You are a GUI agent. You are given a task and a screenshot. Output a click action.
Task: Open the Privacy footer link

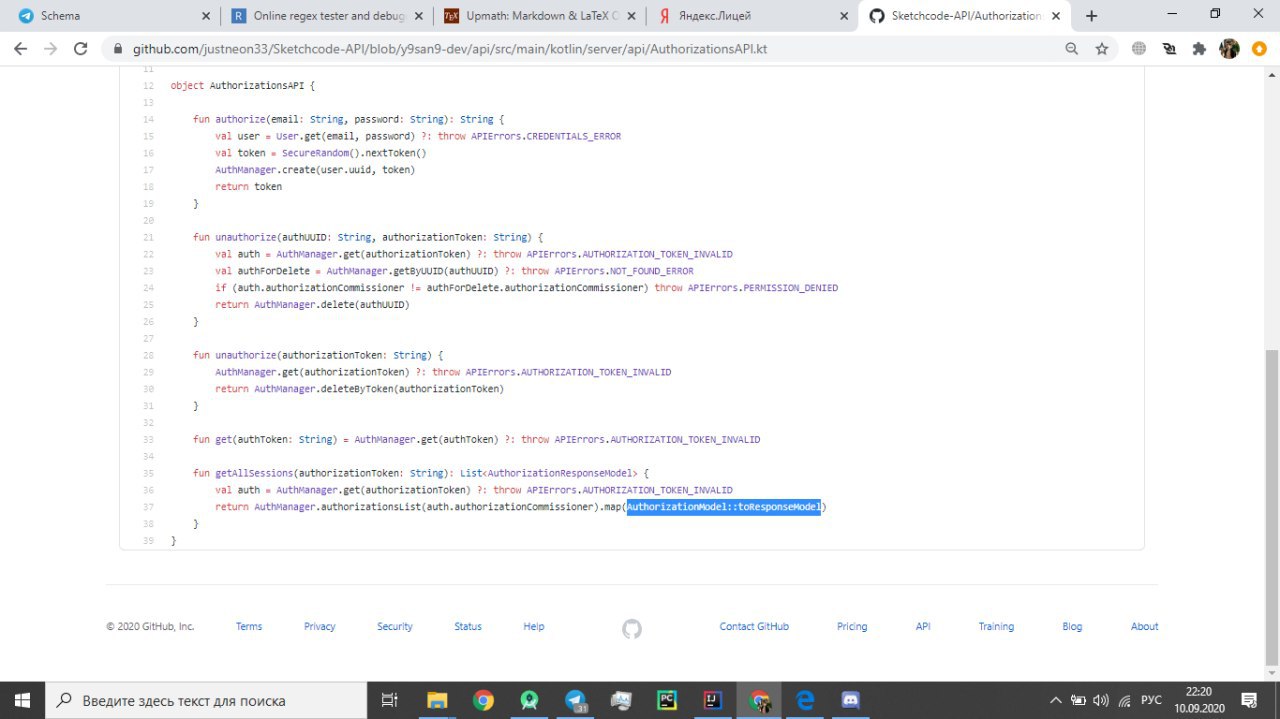tap(320, 626)
